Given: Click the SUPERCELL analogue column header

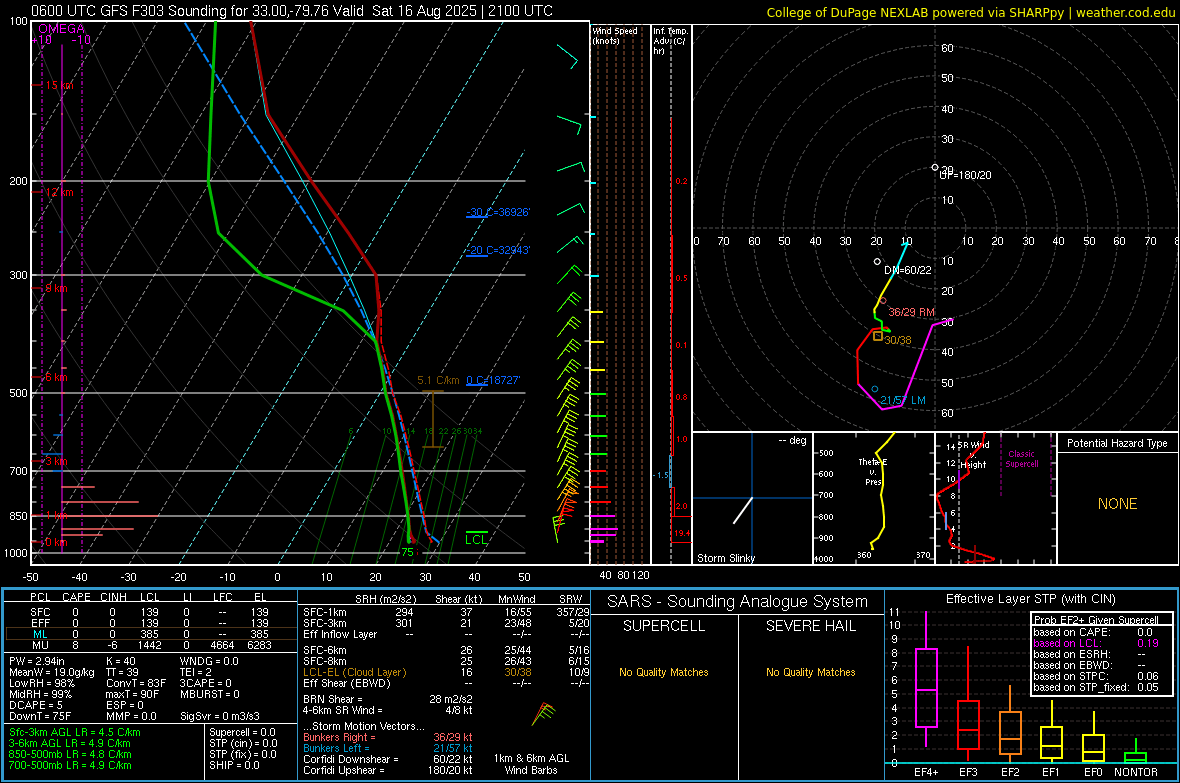Looking at the screenshot, I should (x=664, y=626).
